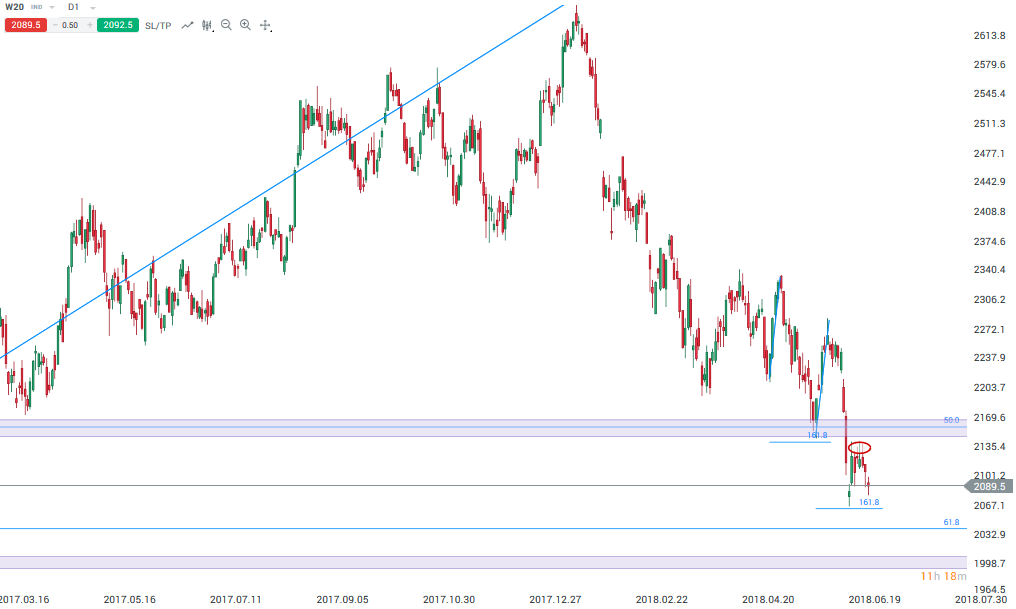Click the current price tag 2089.5 on the axis
This screenshot has width=1016, height=609.
(x=989, y=486)
